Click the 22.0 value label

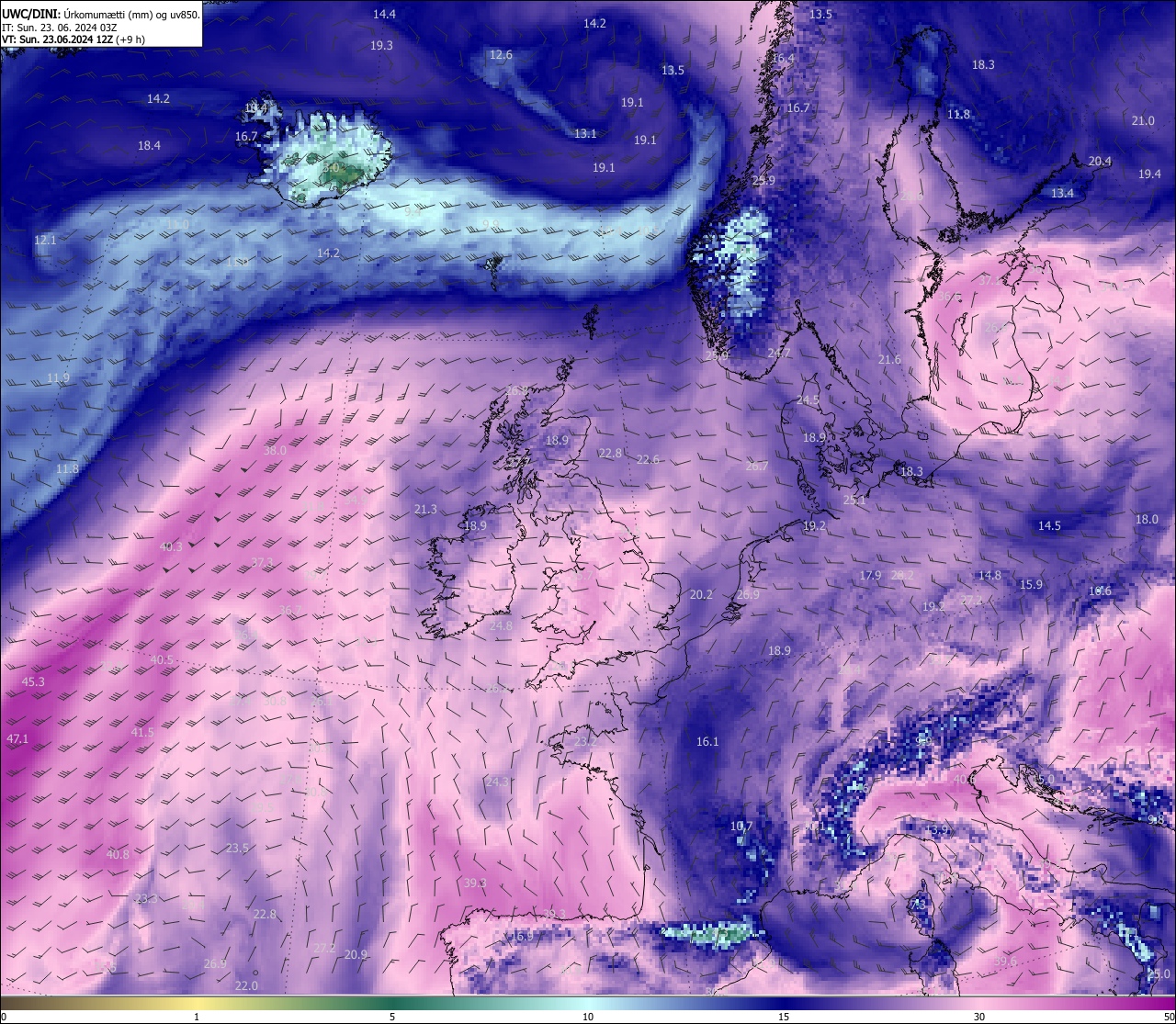[x=246, y=985]
